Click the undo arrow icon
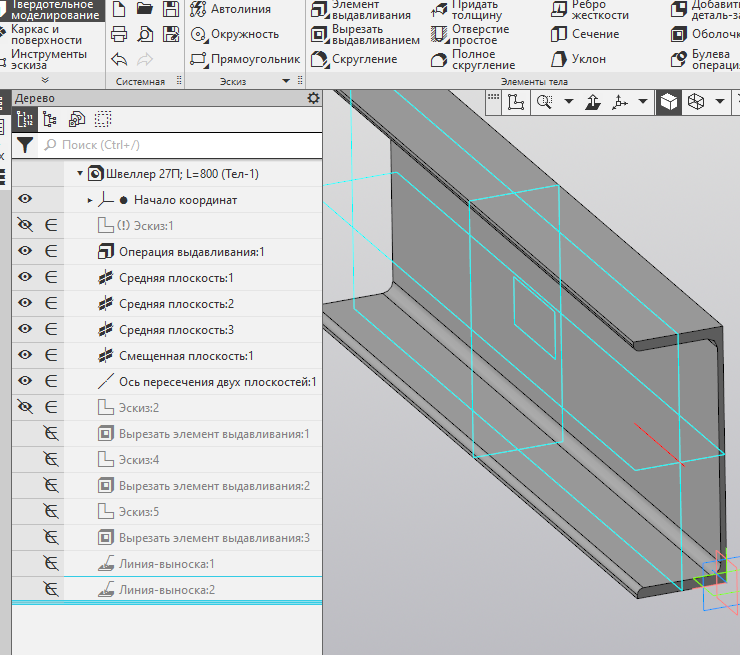 tap(119, 59)
